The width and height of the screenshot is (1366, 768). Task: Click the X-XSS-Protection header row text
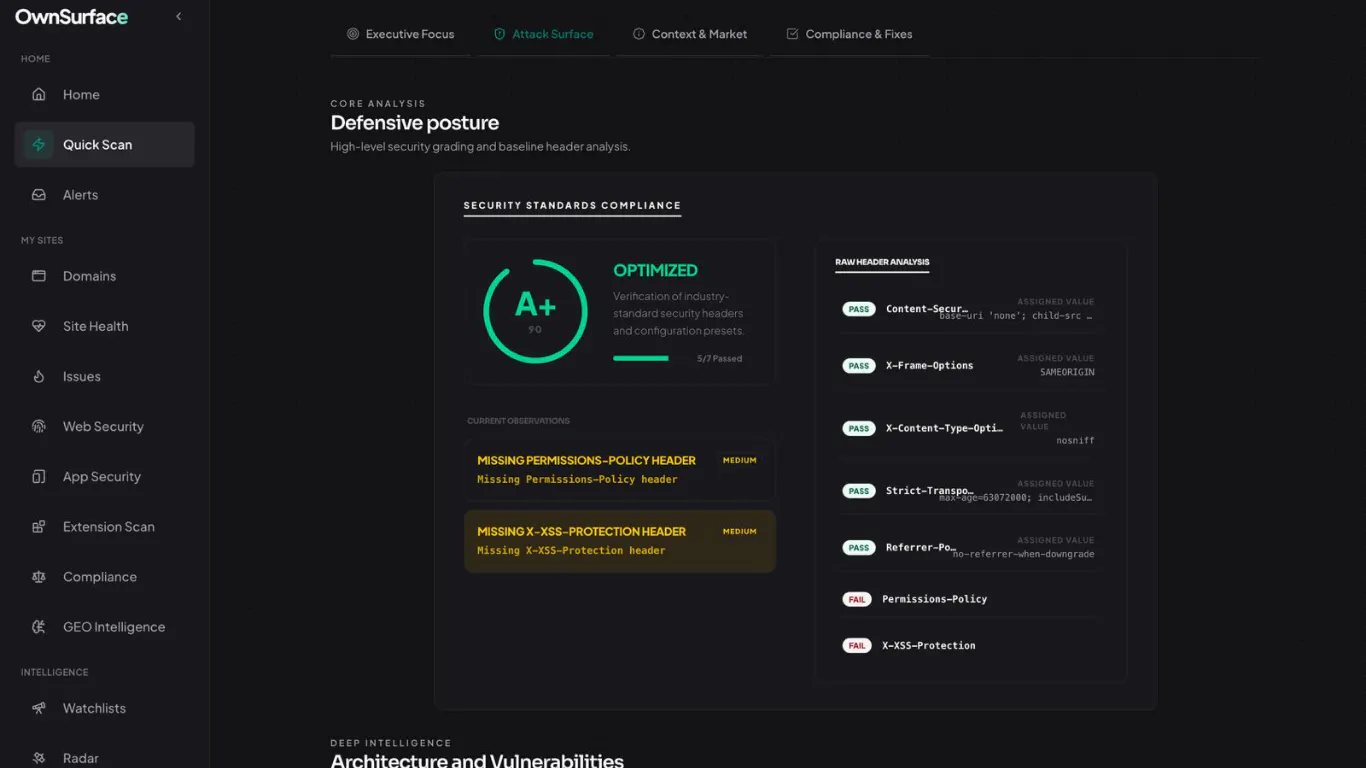coord(929,646)
